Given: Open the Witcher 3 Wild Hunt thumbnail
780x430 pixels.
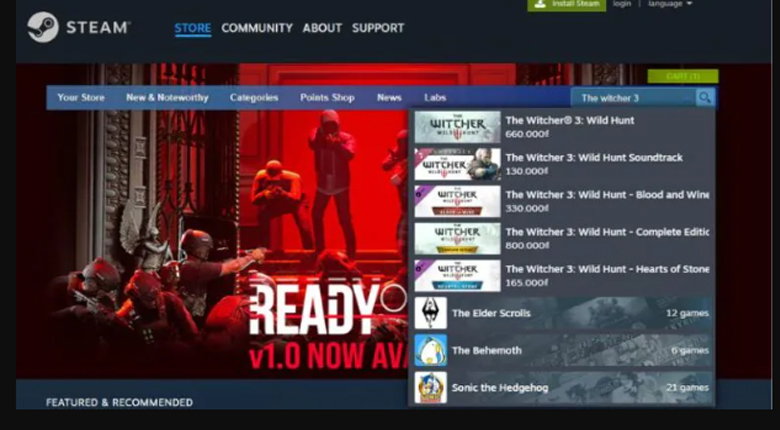Looking at the screenshot, I should click(x=458, y=127).
